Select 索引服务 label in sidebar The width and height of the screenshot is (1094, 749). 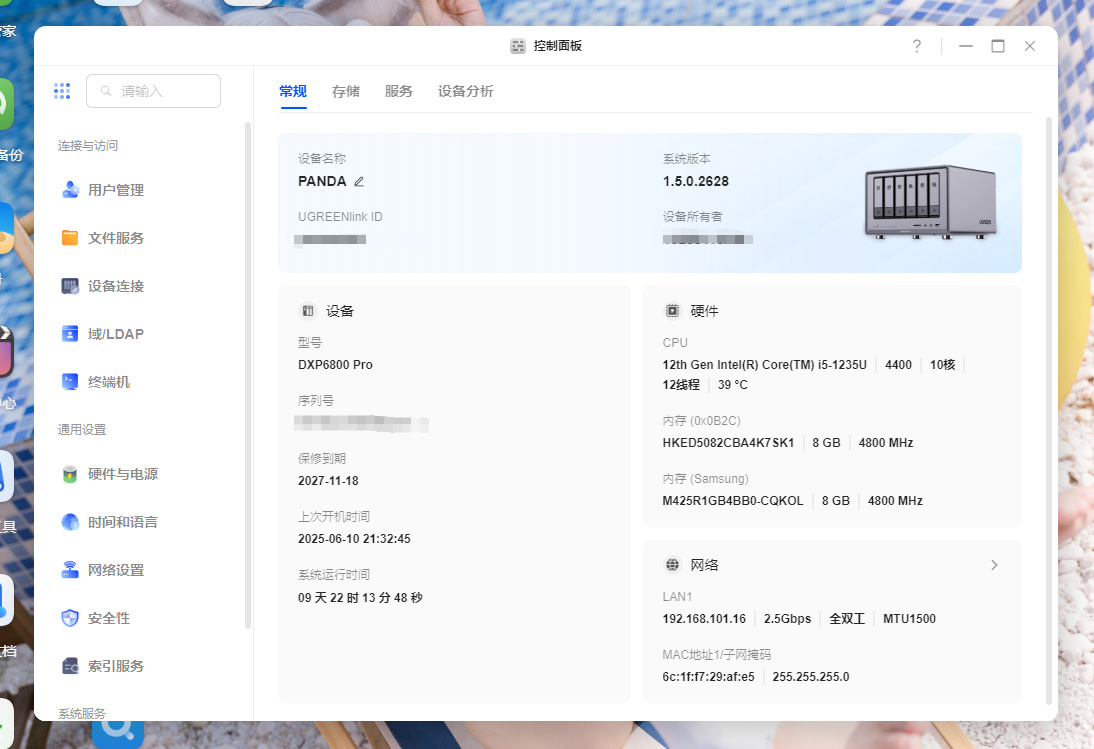pos(116,666)
